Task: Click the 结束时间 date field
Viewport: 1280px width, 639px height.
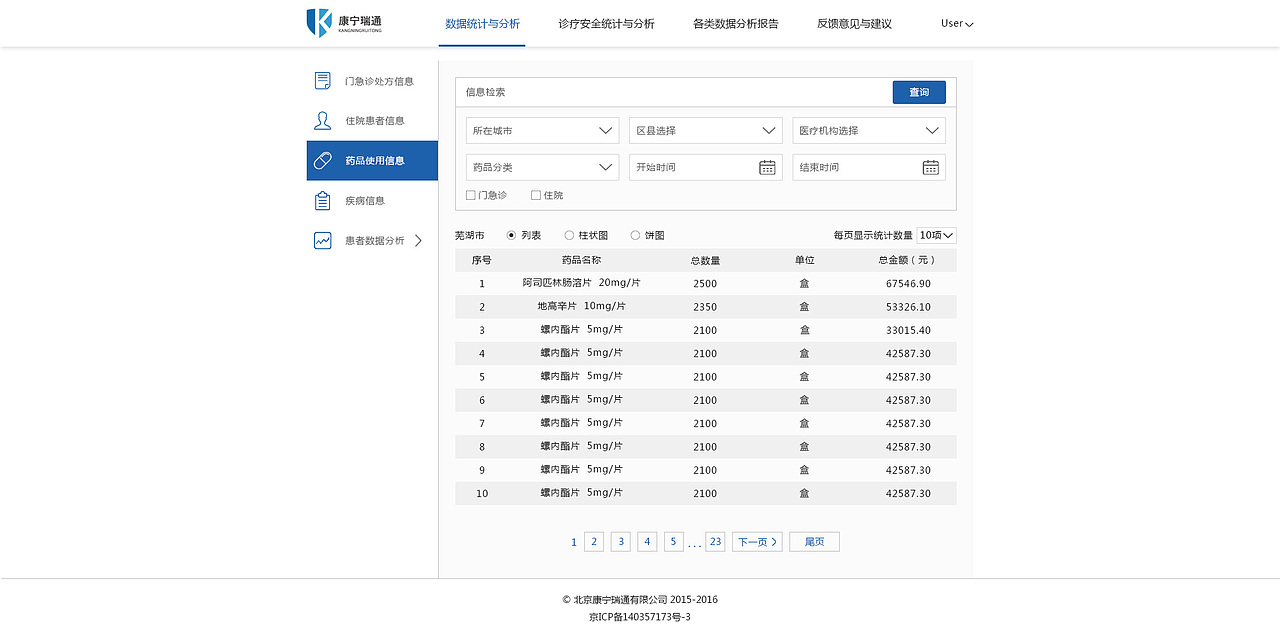Action: [869, 167]
